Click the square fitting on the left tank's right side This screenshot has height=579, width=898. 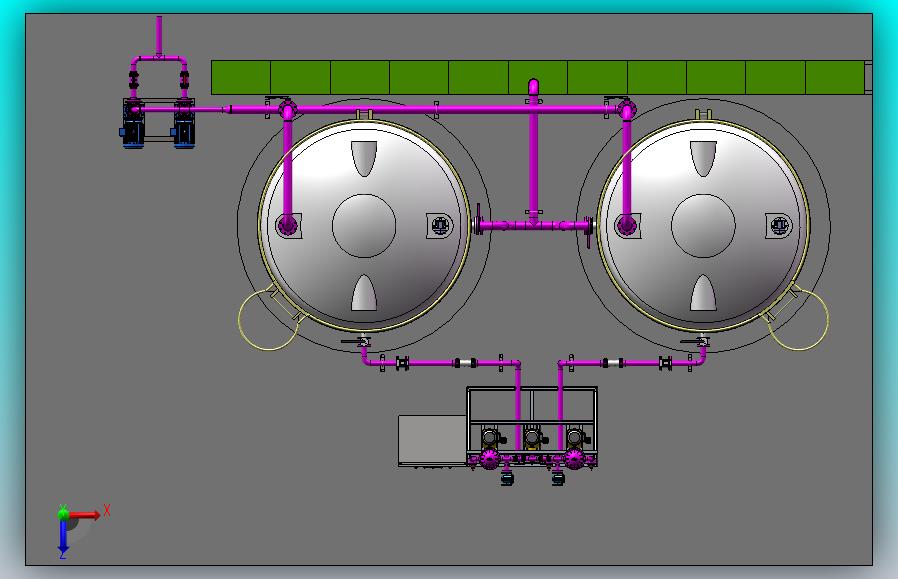(x=440, y=226)
